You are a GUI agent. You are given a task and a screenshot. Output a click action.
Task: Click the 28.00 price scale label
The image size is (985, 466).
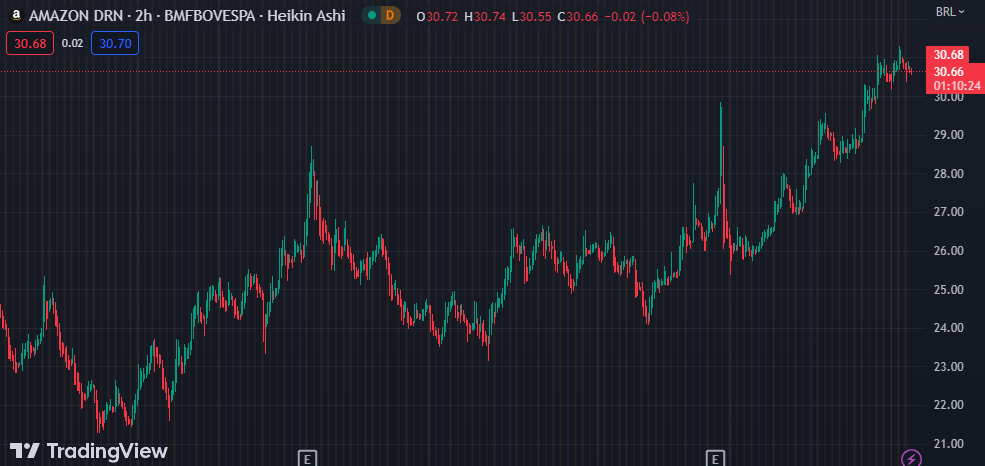click(949, 174)
